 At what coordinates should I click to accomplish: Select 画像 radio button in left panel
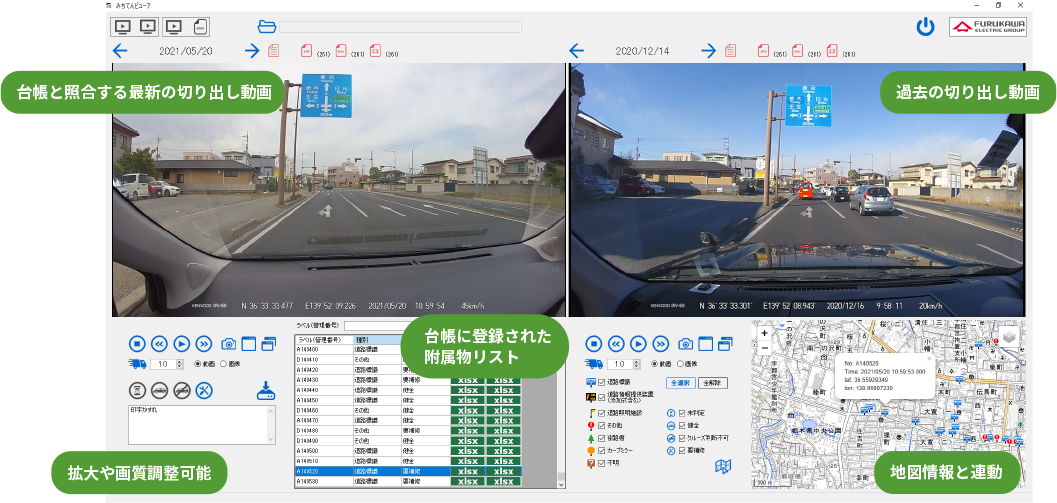click(225, 364)
